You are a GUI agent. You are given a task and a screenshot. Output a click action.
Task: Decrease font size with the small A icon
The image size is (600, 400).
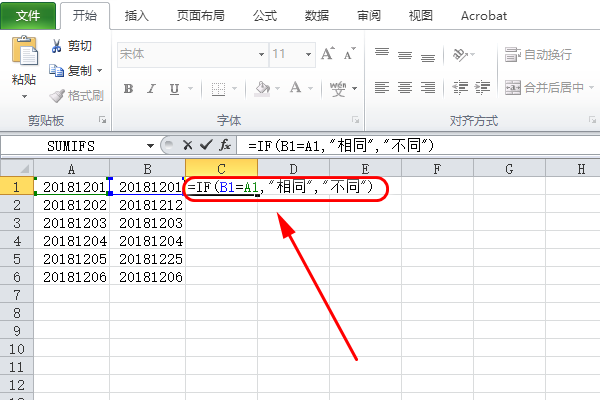pyautogui.click(x=349, y=54)
